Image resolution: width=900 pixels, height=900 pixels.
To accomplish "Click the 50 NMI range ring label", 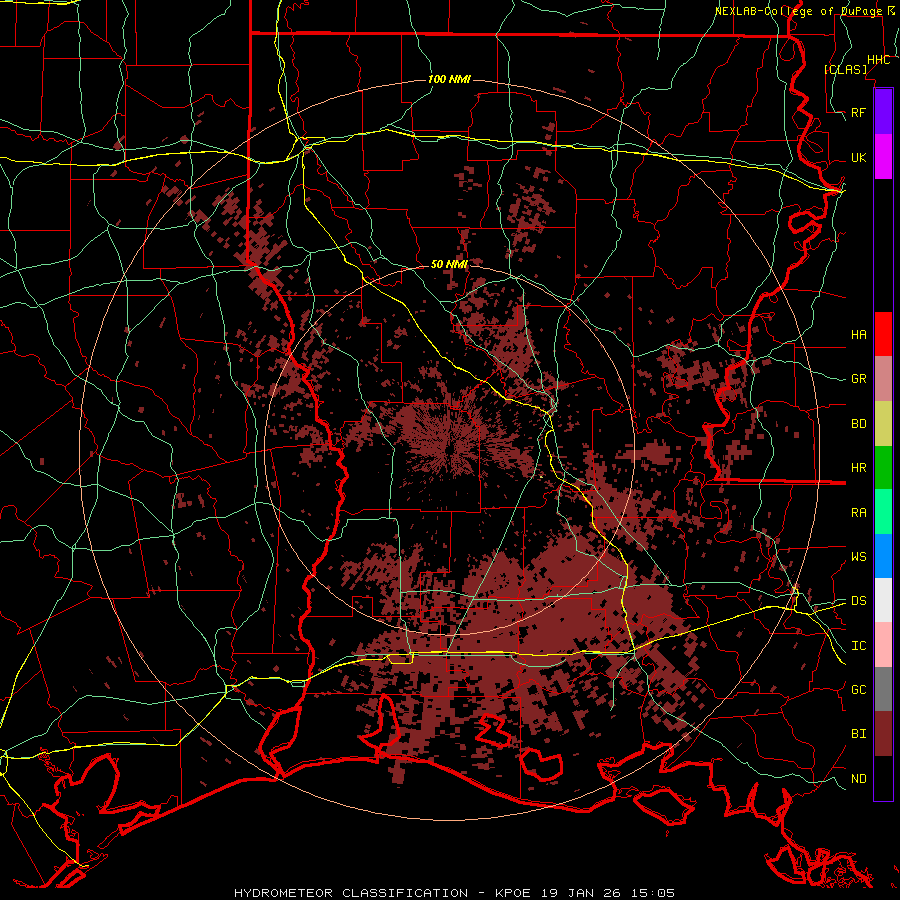I will point(449,264).
